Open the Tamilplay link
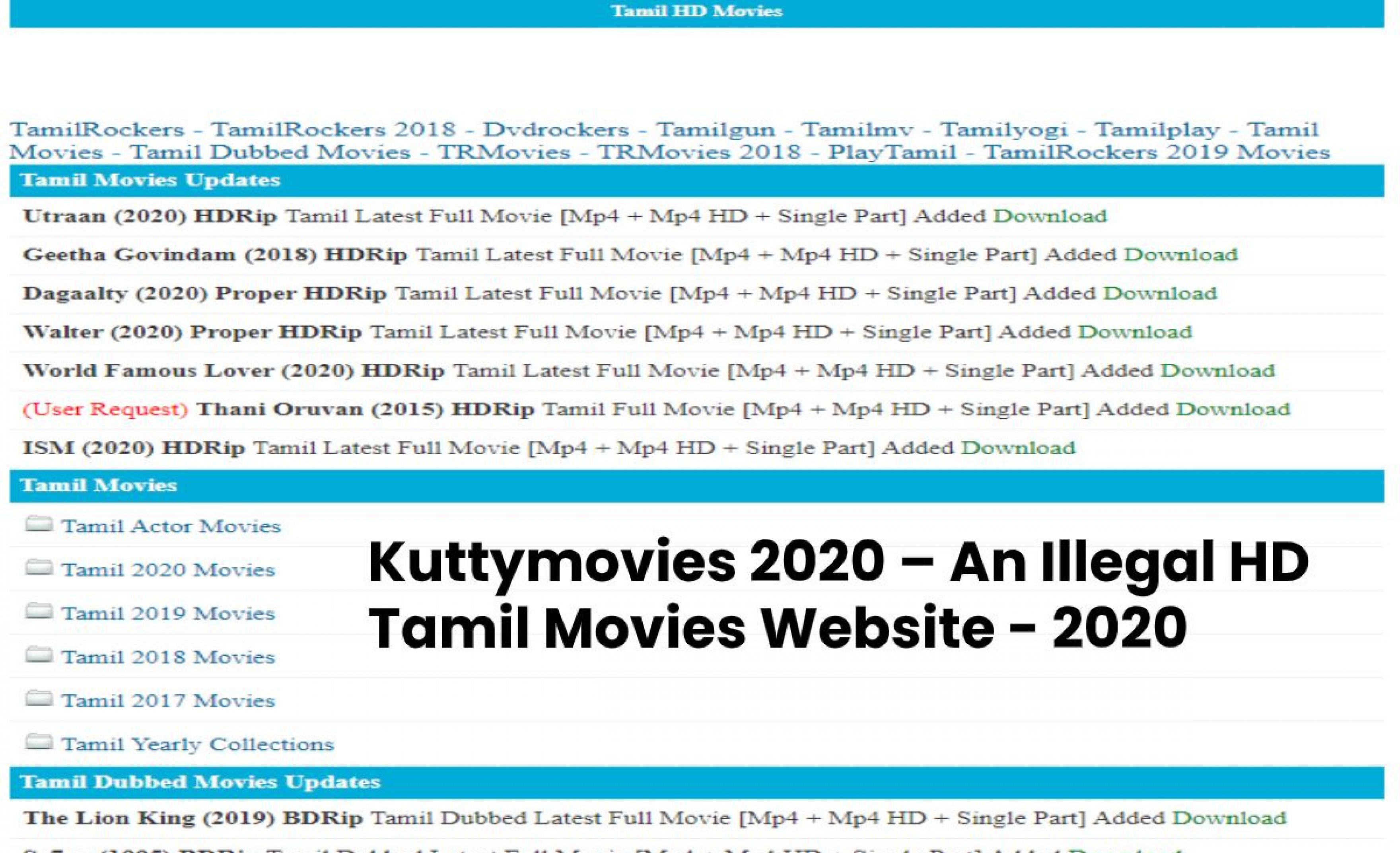Image resolution: width=1400 pixels, height=853 pixels. [x=1157, y=130]
